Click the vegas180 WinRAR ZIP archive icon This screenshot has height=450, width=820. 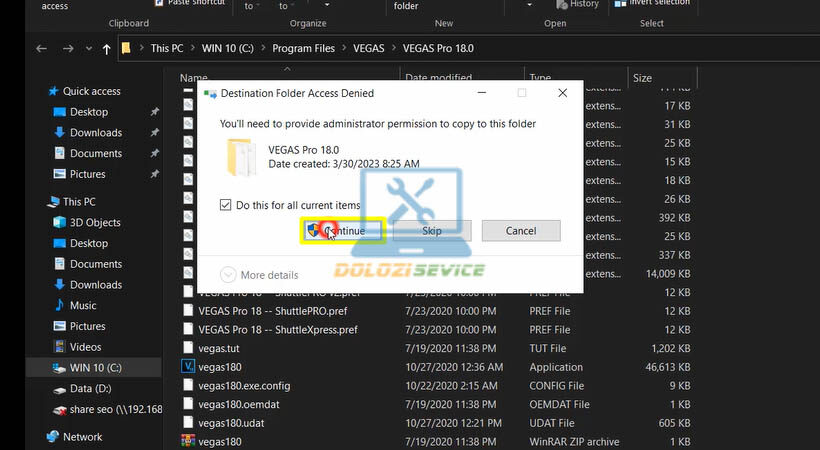(188, 441)
